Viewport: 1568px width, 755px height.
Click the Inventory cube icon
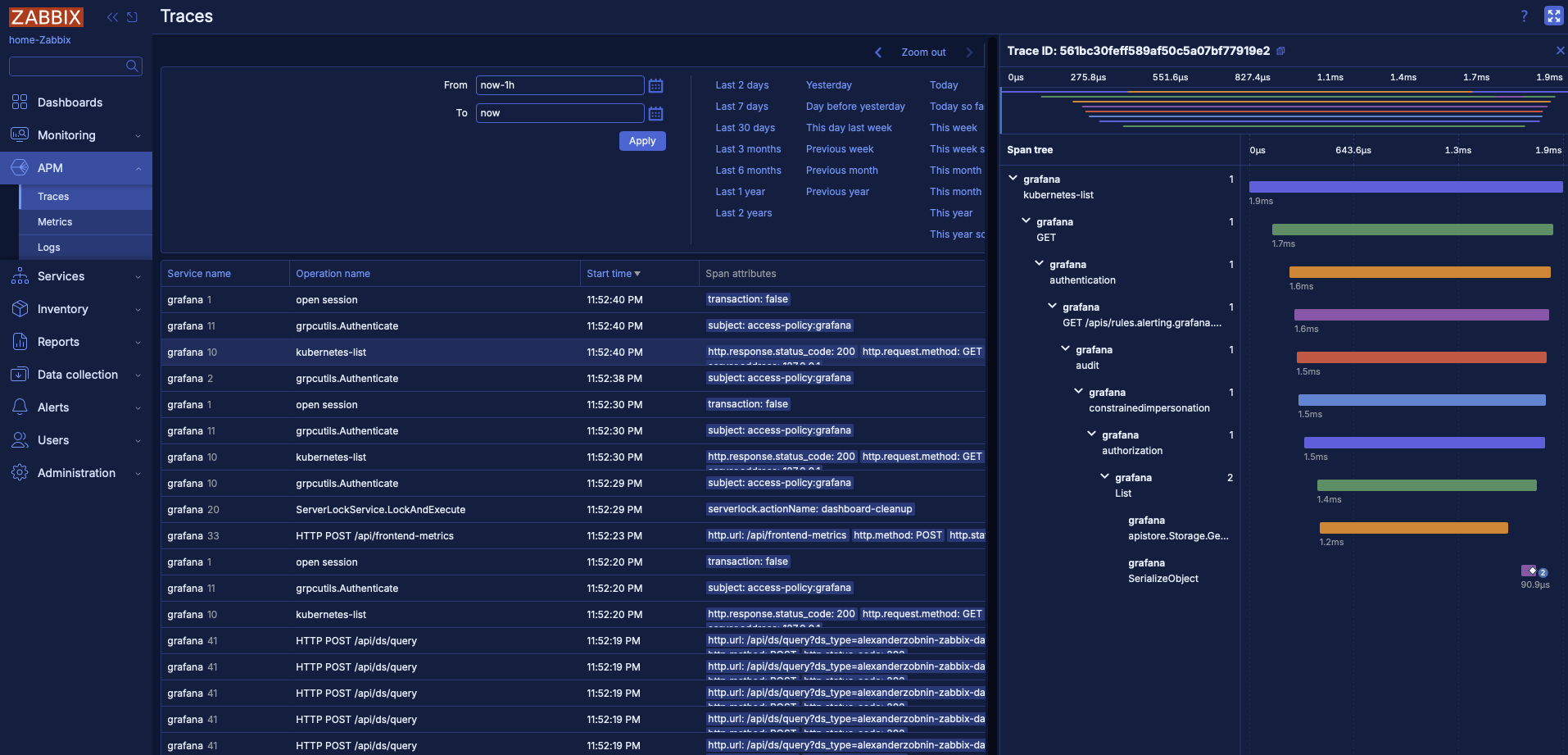[20, 309]
